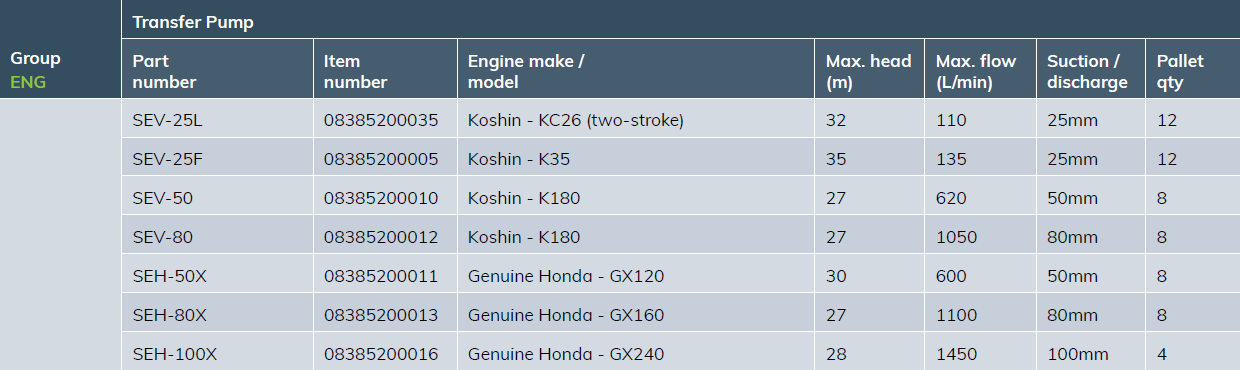
Task: Select the 100mm suction / discharge cell
Action: 1078,354
